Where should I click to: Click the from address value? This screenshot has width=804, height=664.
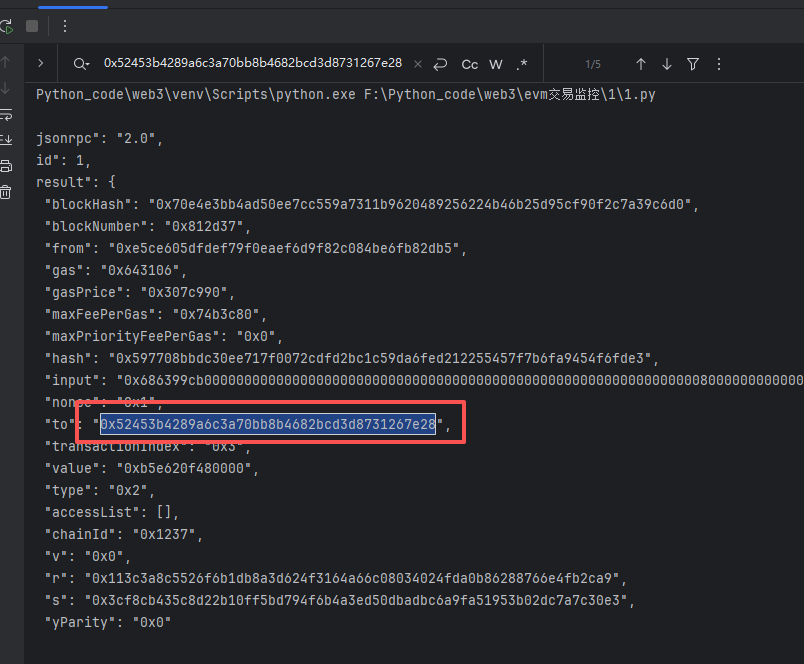(x=284, y=249)
